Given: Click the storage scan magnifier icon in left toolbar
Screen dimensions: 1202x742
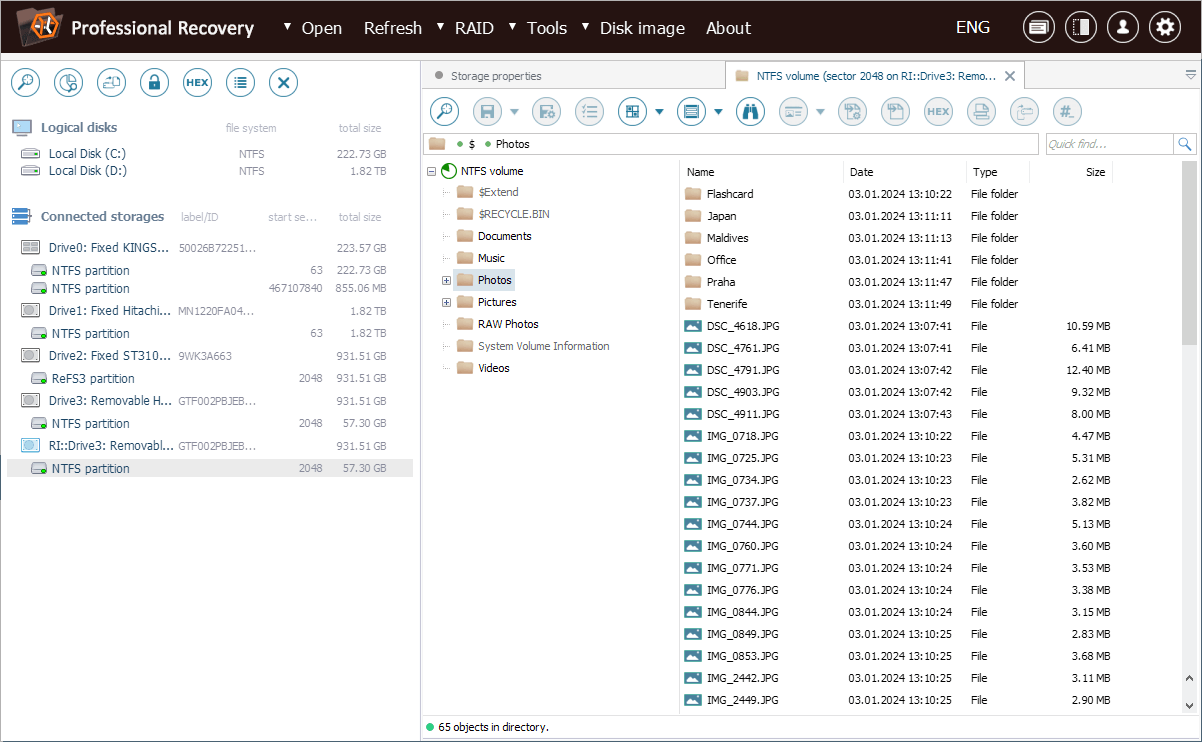Looking at the screenshot, I should (x=25, y=83).
